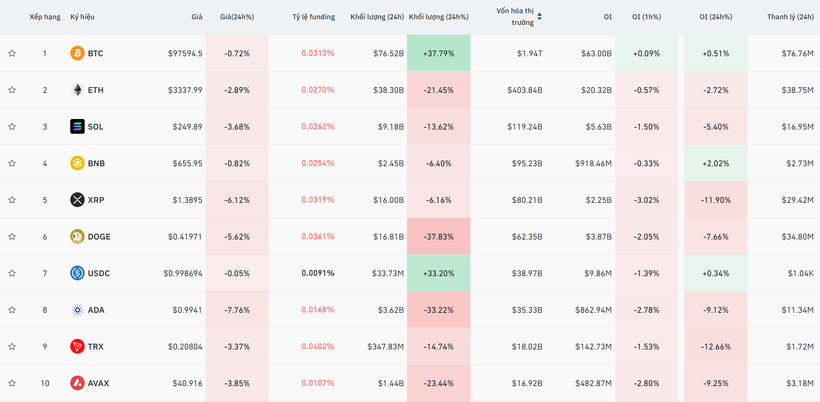Click the TRX coin icon
820x402 pixels.
[77, 347]
